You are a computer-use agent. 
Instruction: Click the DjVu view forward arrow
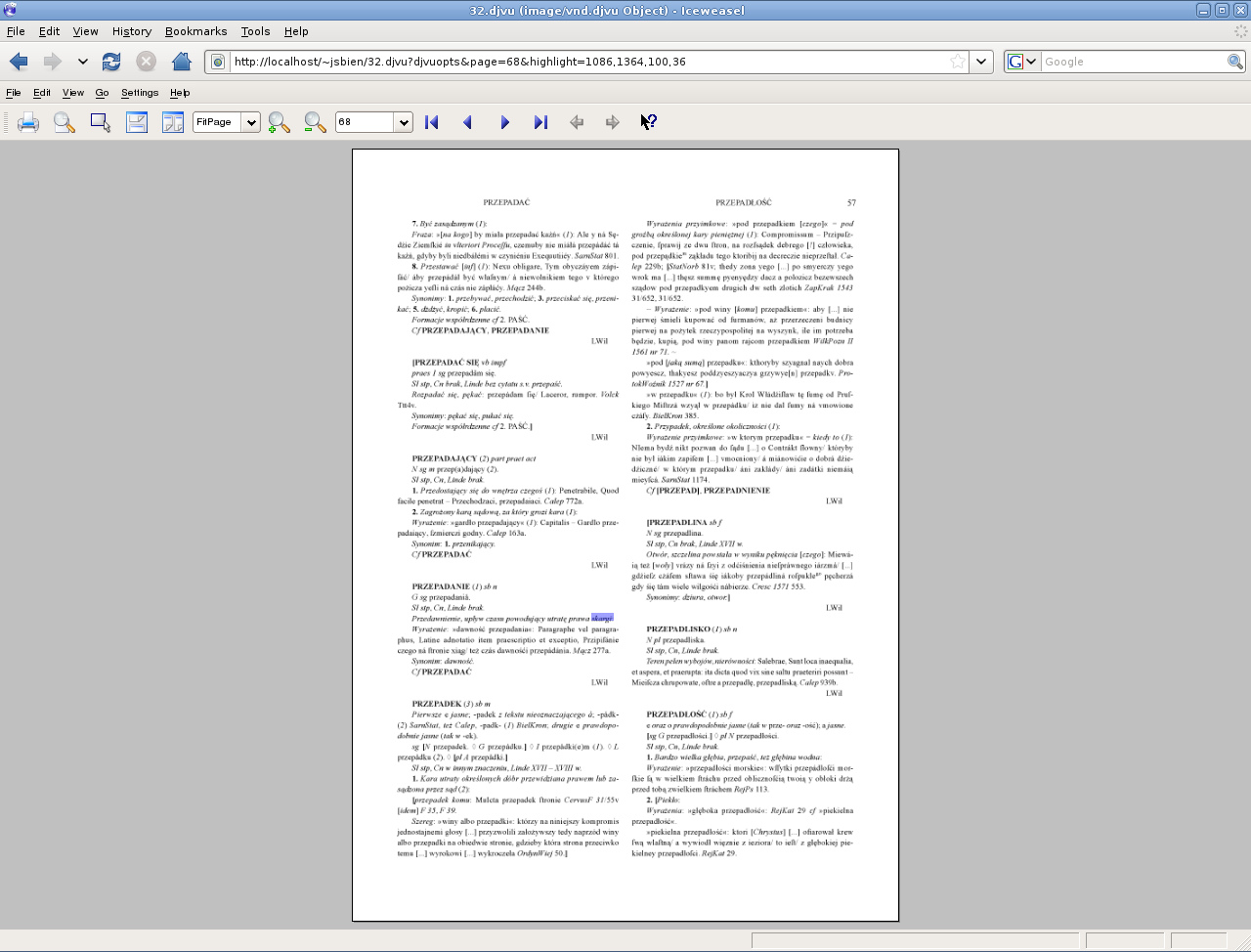[x=613, y=122]
